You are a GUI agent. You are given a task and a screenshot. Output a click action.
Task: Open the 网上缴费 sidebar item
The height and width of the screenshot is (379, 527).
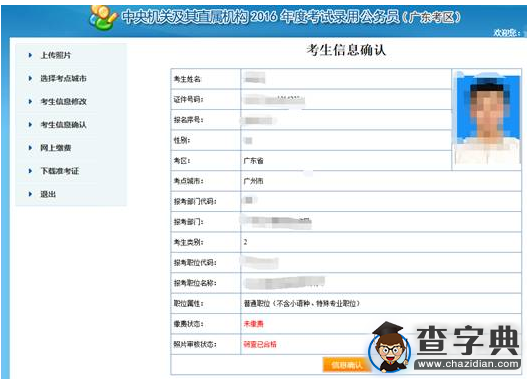pos(56,148)
